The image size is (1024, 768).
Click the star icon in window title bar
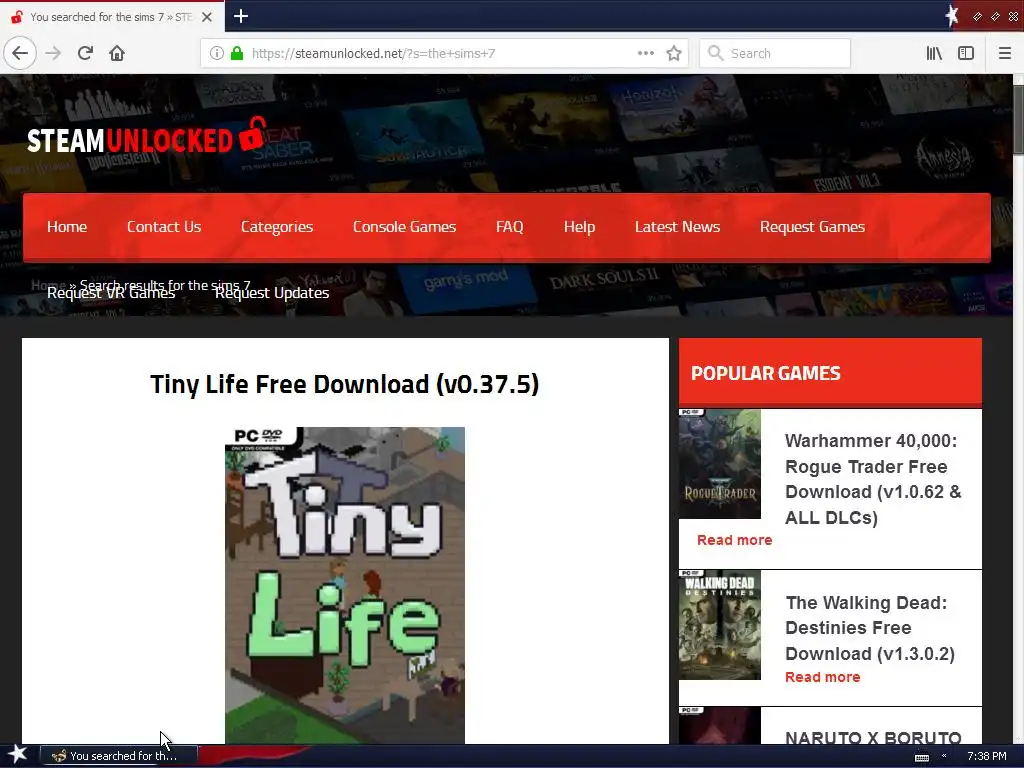[952, 16]
